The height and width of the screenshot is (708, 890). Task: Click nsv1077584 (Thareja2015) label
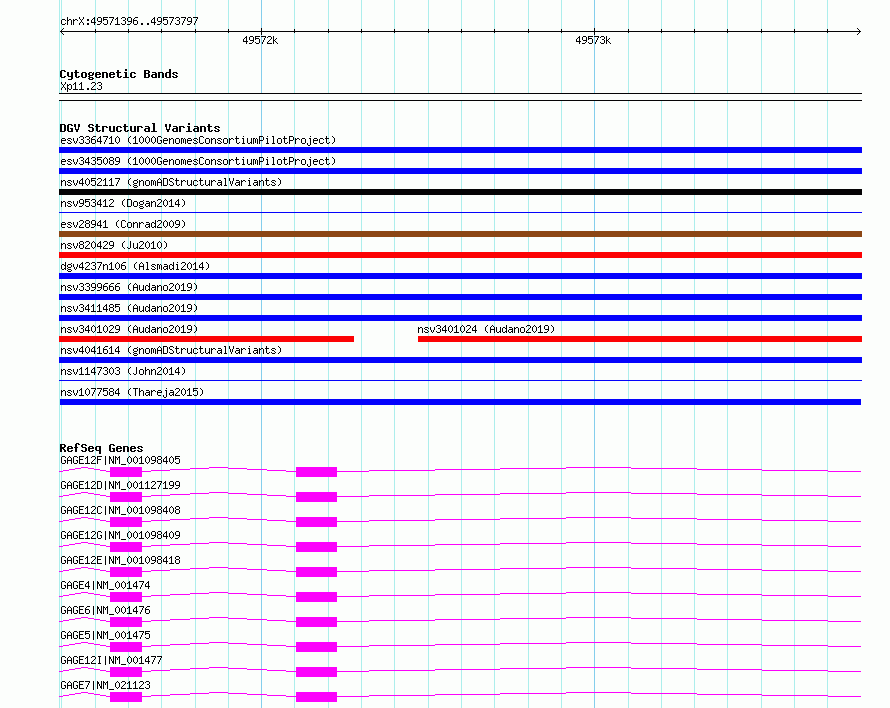132,392
